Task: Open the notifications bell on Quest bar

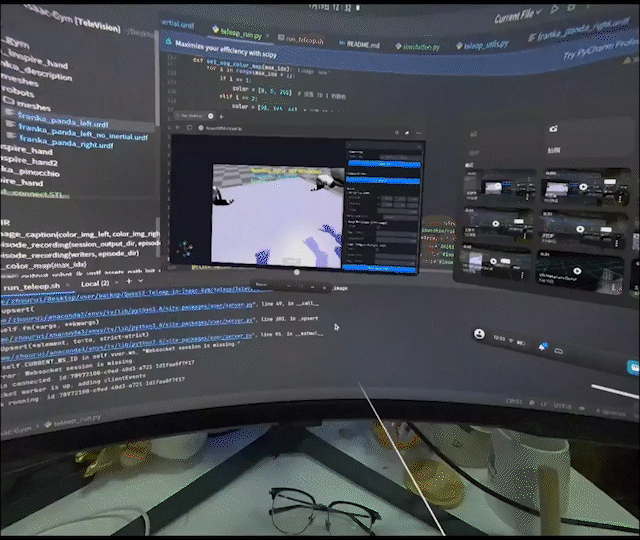Action: click(x=542, y=347)
